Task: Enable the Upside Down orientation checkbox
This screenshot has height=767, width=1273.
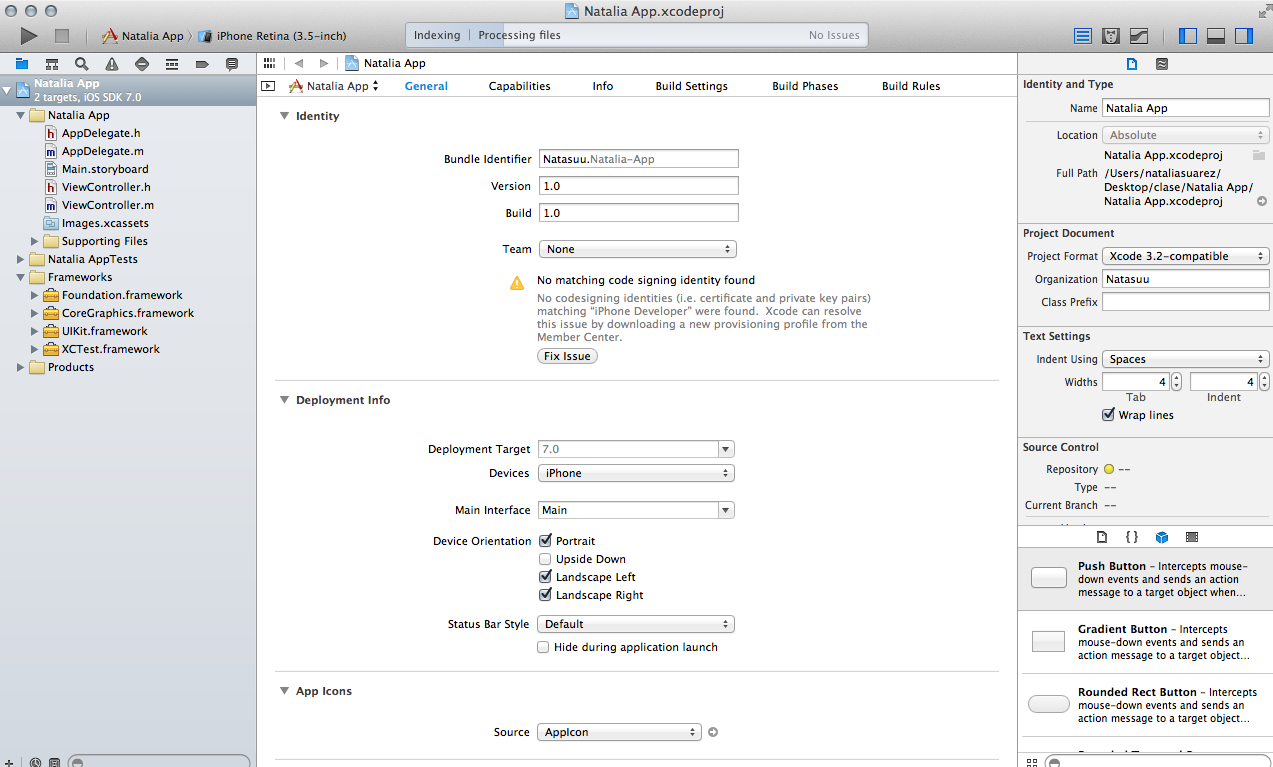Action: pos(545,559)
